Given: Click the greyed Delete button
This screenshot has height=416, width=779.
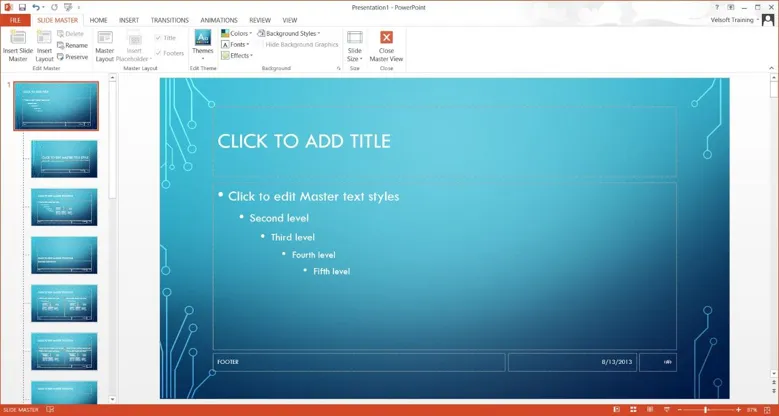Looking at the screenshot, I should point(71,34).
